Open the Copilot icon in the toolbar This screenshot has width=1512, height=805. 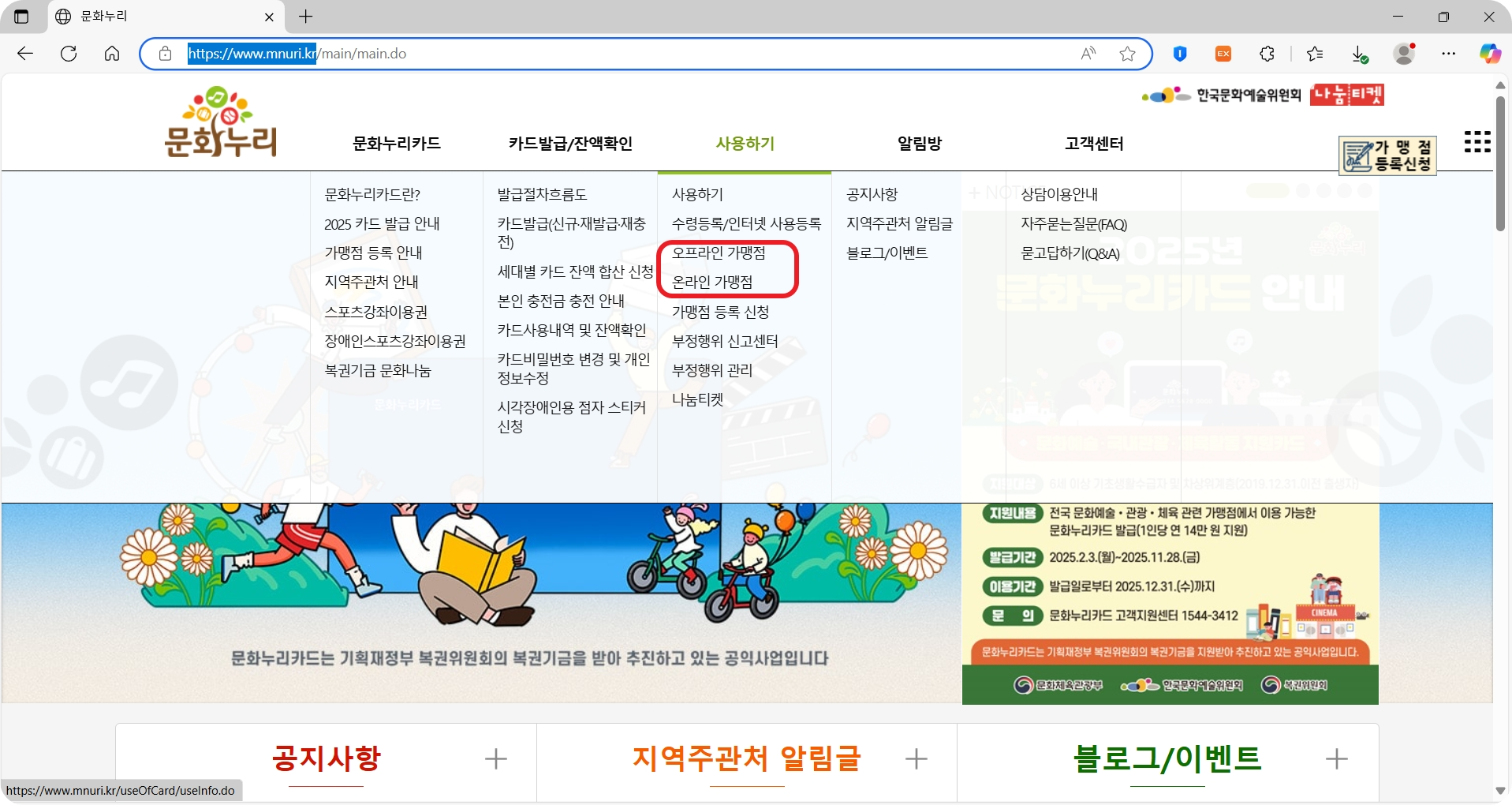[x=1489, y=53]
